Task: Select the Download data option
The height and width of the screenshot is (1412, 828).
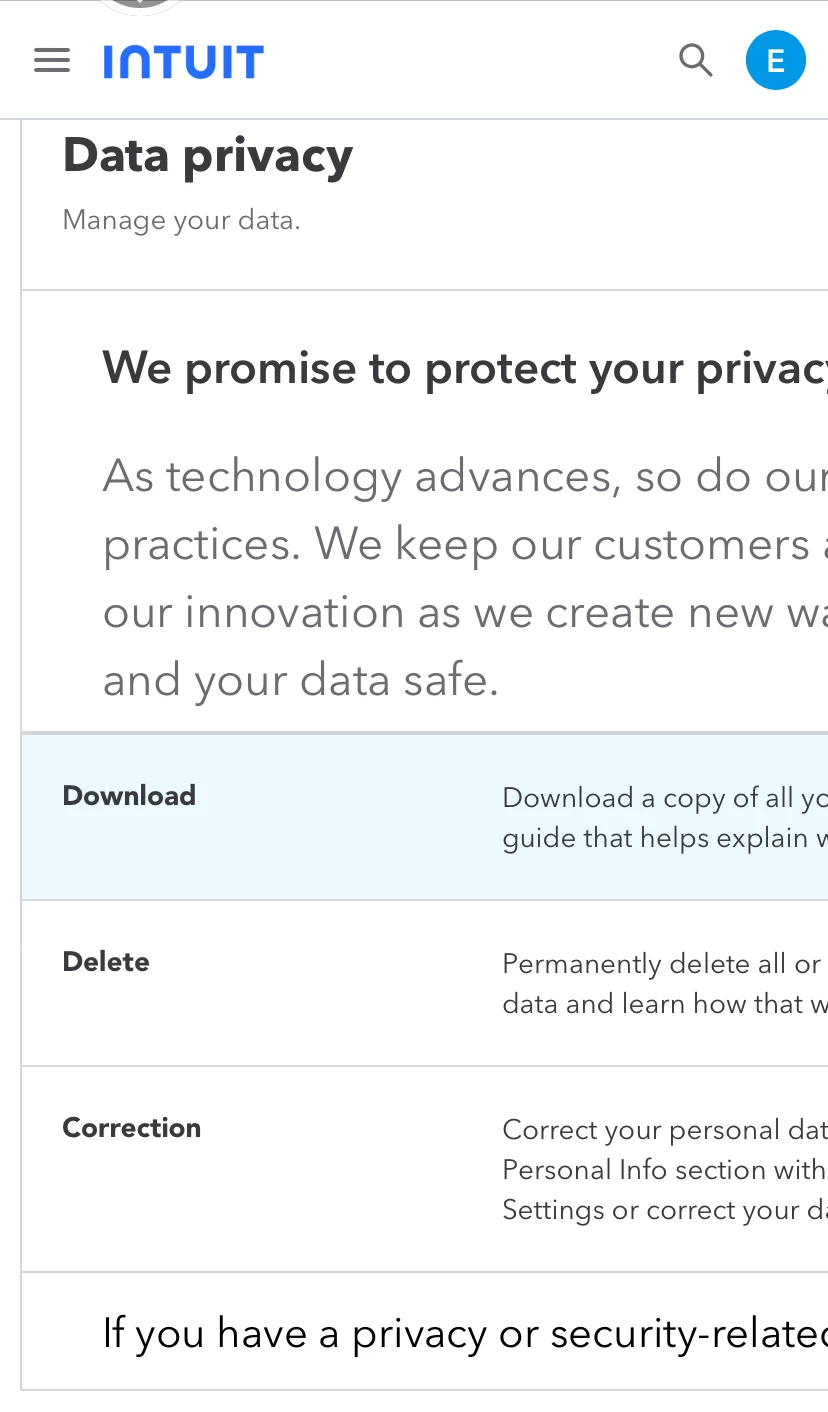Action: click(129, 796)
